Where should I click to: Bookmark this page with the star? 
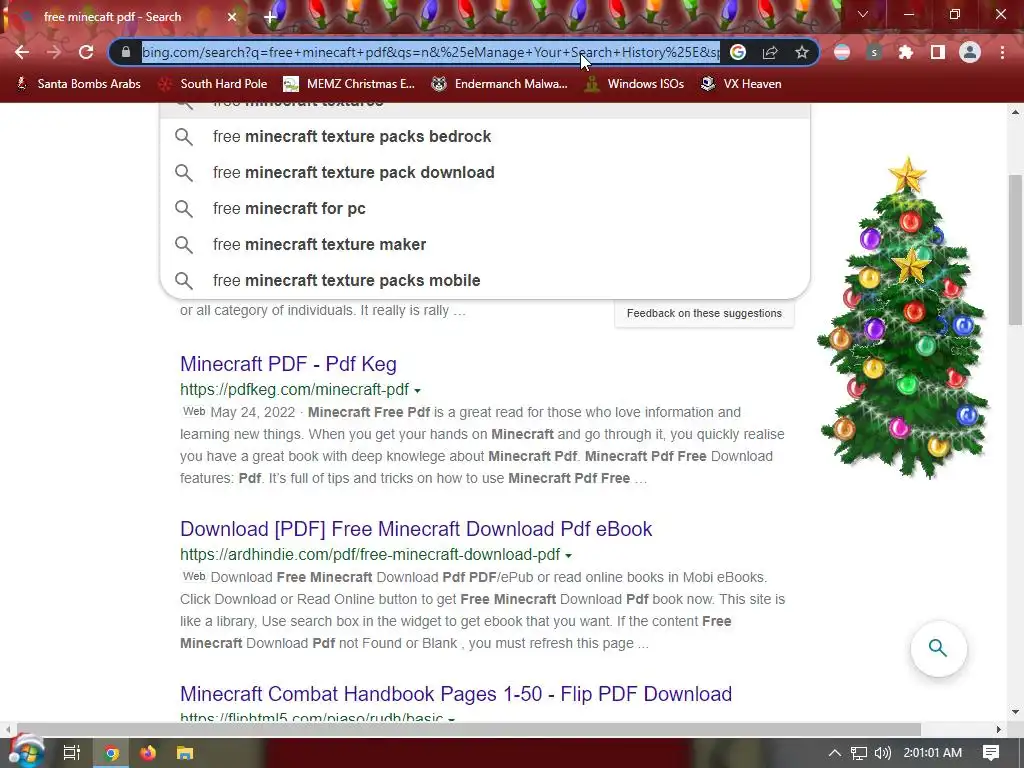coord(802,52)
